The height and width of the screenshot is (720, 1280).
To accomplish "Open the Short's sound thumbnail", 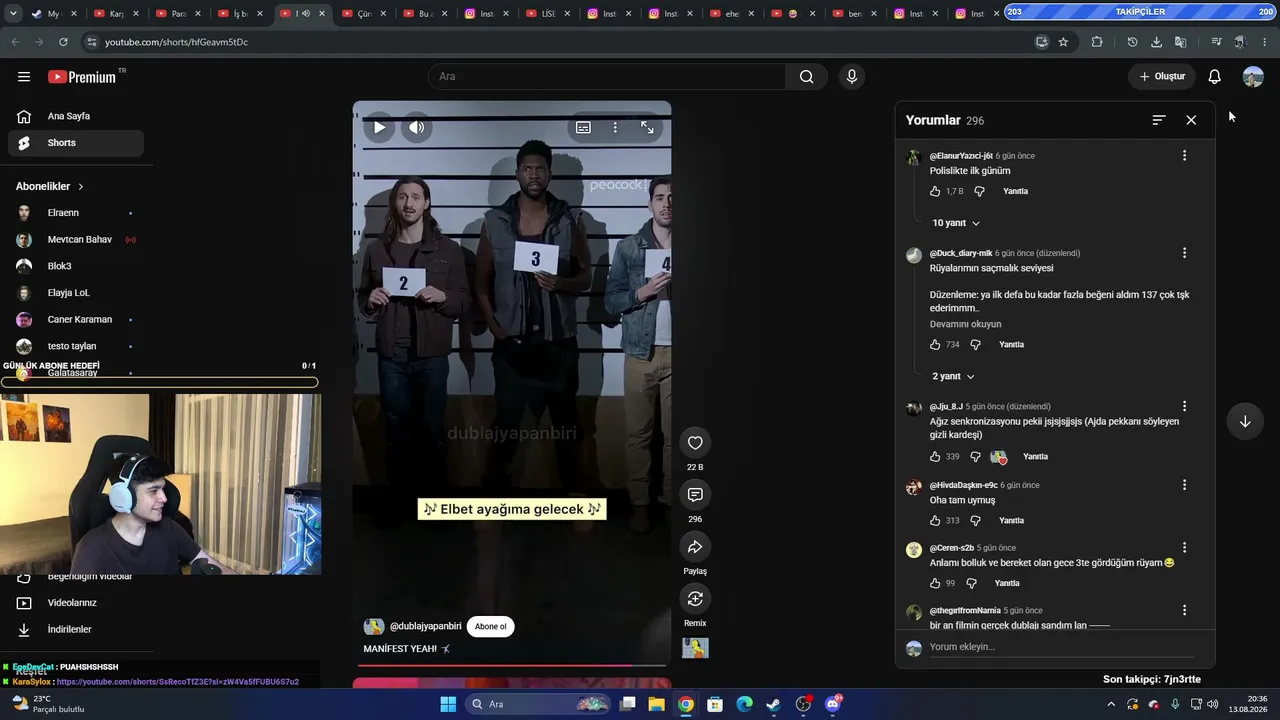I will pos(695,648).
